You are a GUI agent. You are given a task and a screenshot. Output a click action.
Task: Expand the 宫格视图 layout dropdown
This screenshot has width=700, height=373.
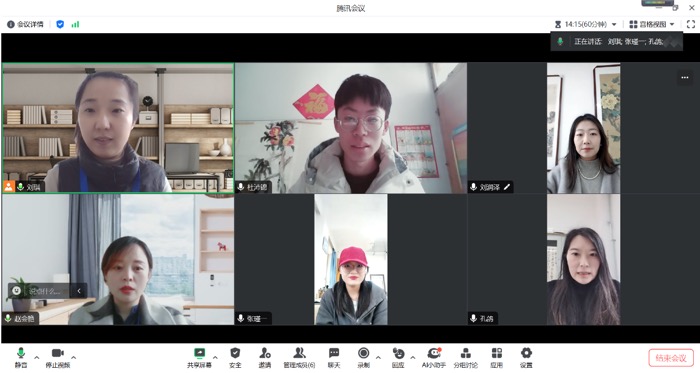[x=652, y=24]
